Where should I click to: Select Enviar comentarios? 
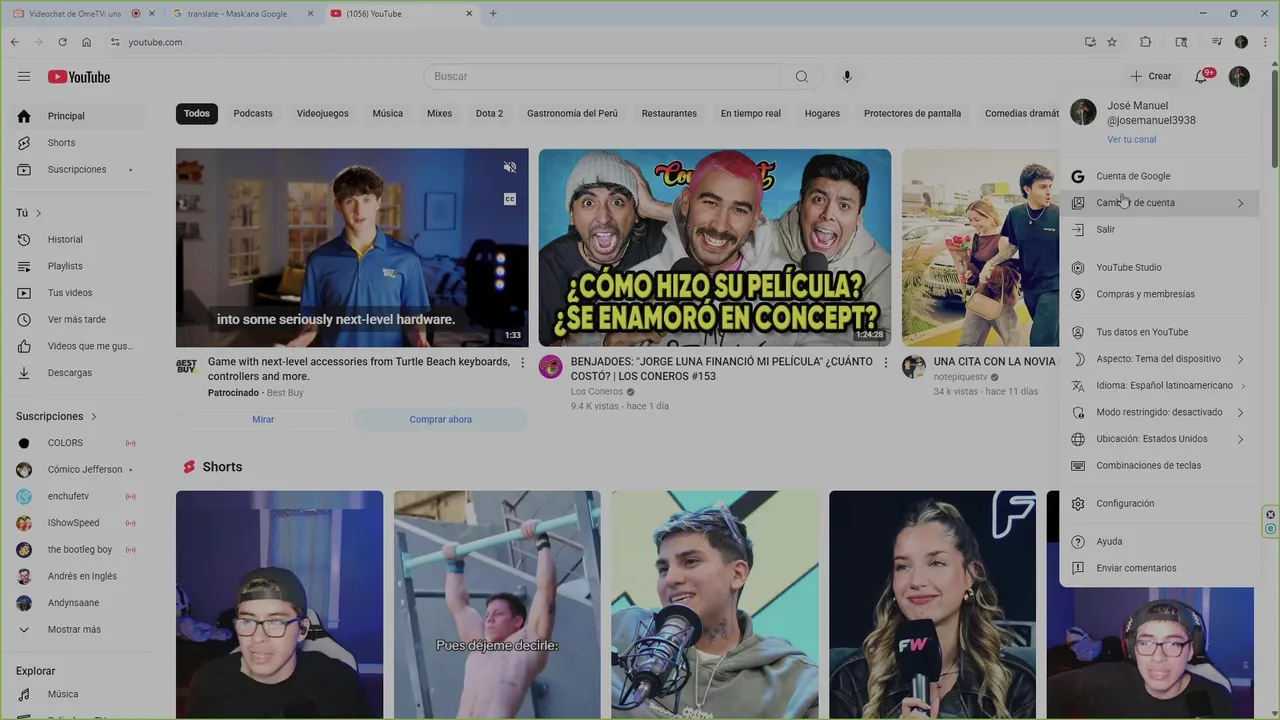coord(1159,568)
